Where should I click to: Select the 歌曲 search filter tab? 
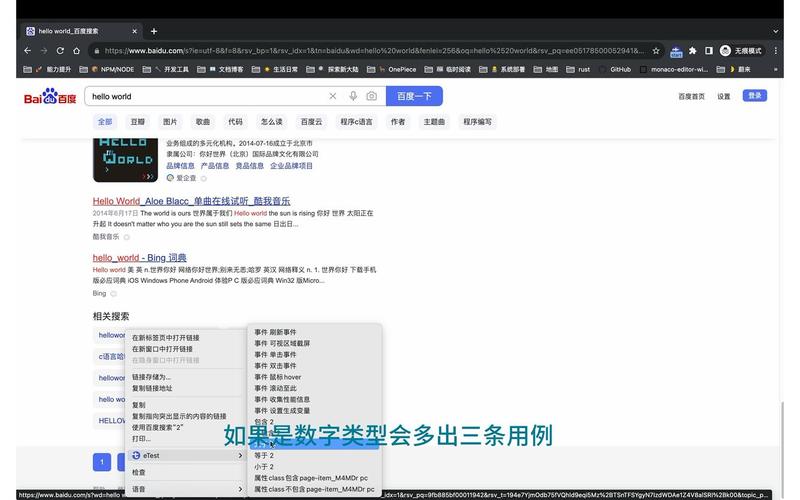coord(203,121)
